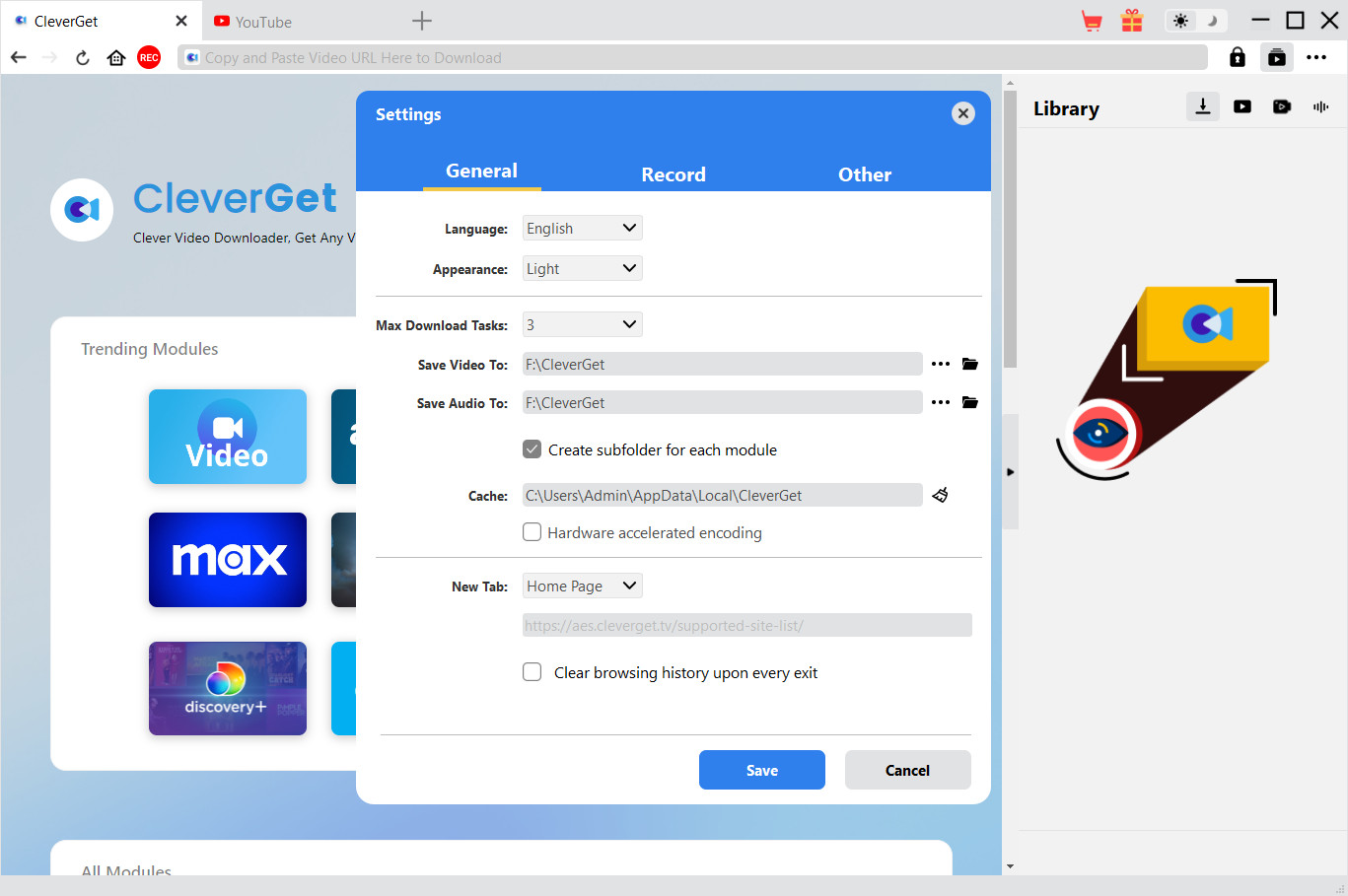1348x896 pixels.
Task: Click the back navigation arrow
Action: pos(19,57)
